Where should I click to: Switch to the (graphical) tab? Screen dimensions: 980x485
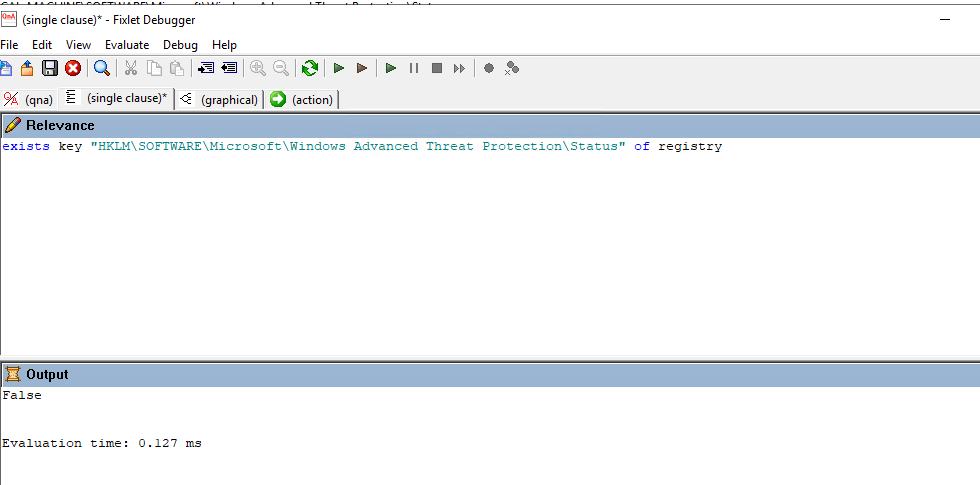tap(219, 99)
